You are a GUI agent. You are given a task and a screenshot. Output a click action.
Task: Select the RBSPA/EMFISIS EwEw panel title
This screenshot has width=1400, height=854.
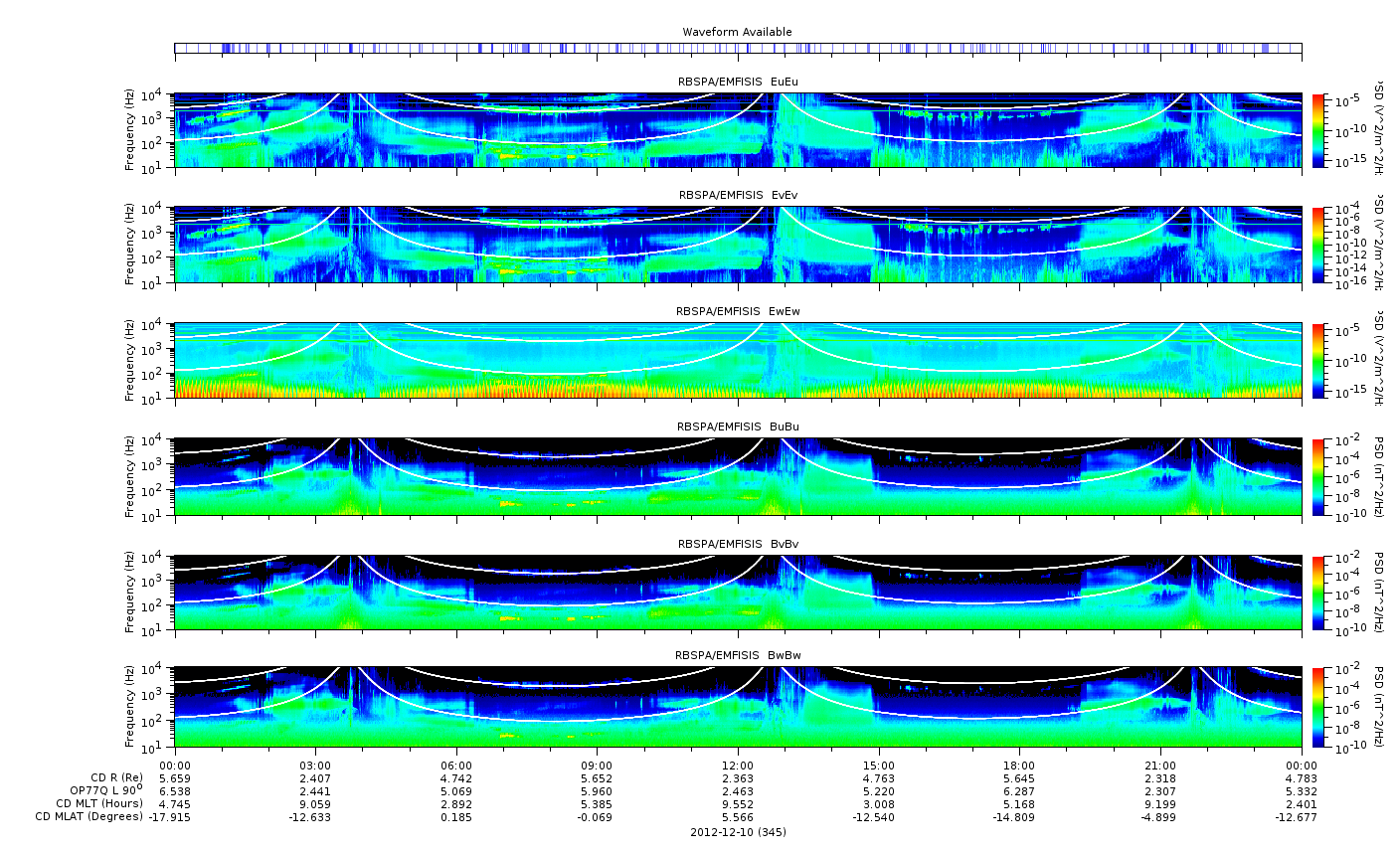tap(738, 311)
